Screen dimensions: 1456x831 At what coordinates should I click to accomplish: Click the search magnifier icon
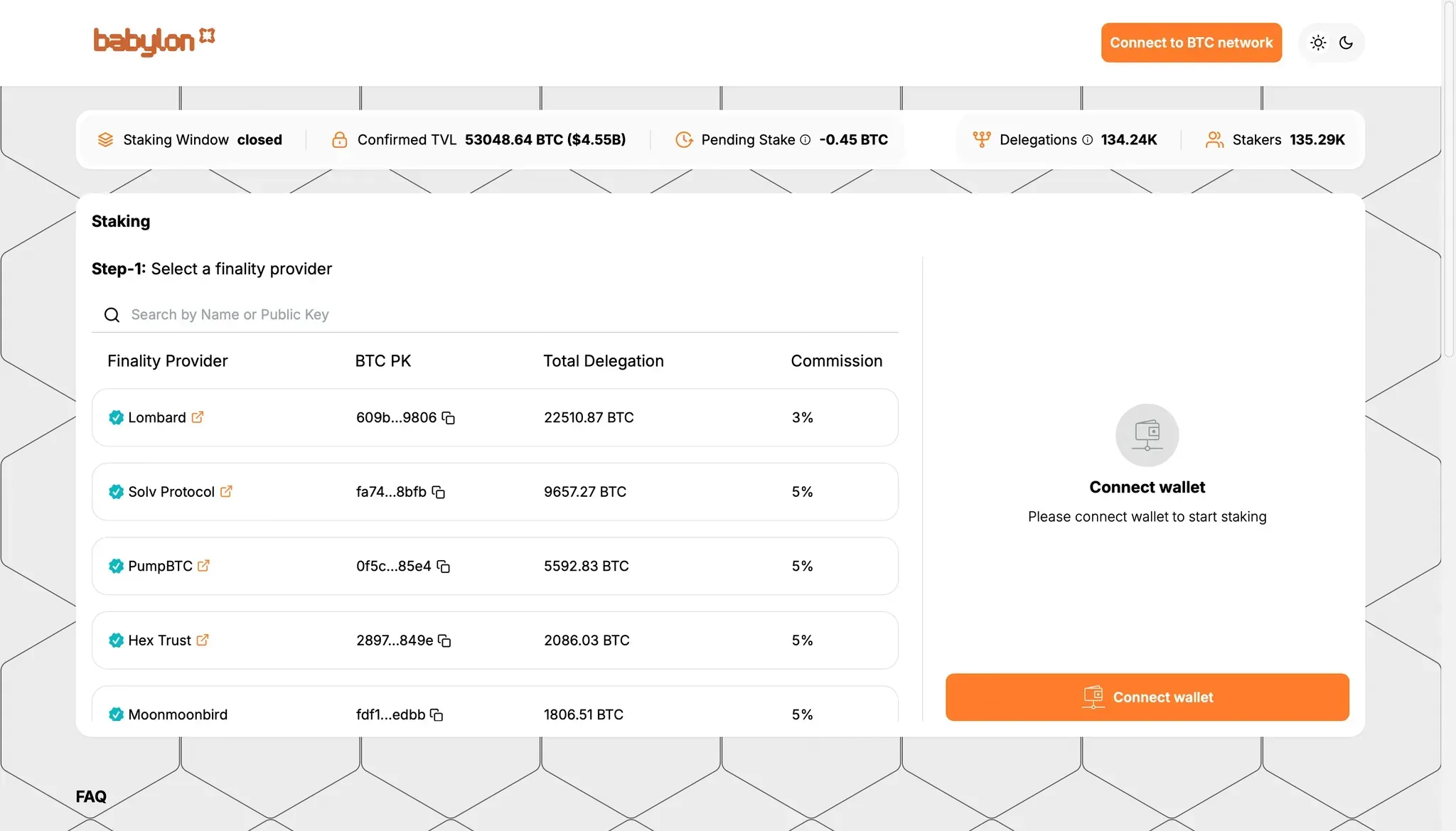pos(112,314)
